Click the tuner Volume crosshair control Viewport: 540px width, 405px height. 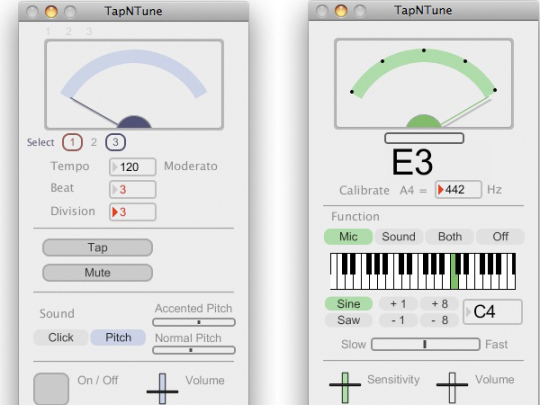452,388
